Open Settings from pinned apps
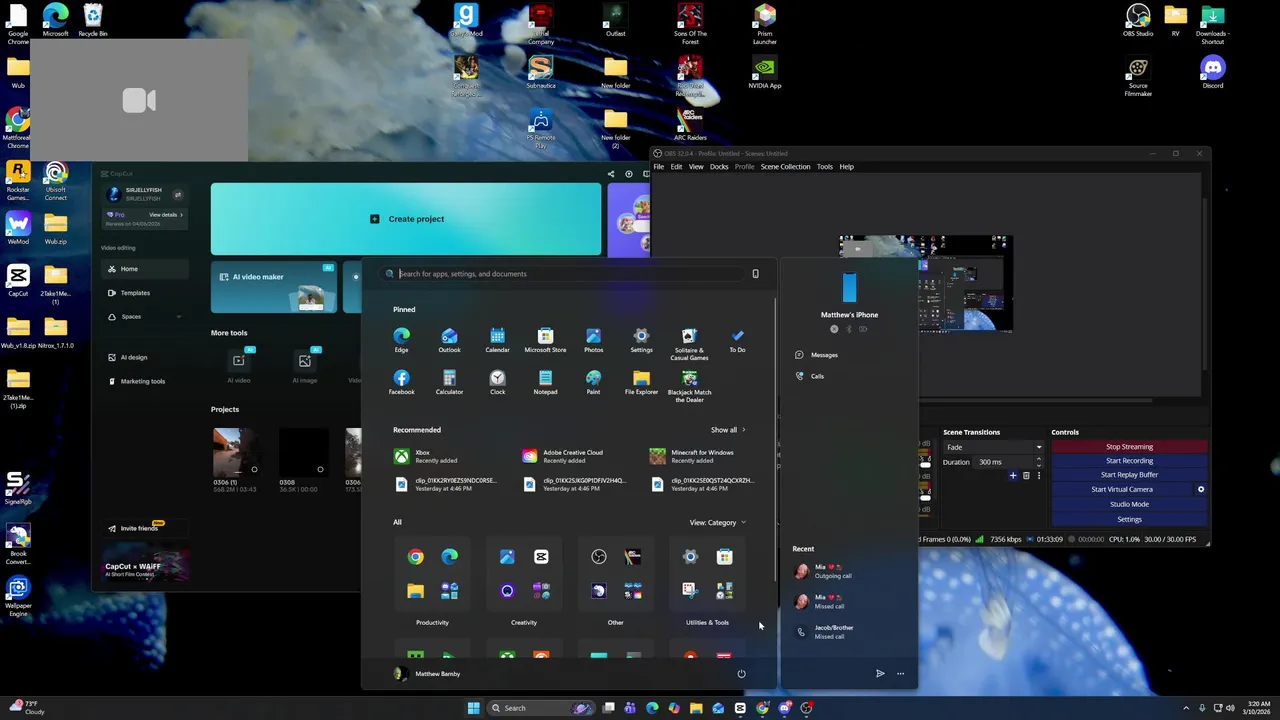The image size is (1280, 720). click(641, 340)
